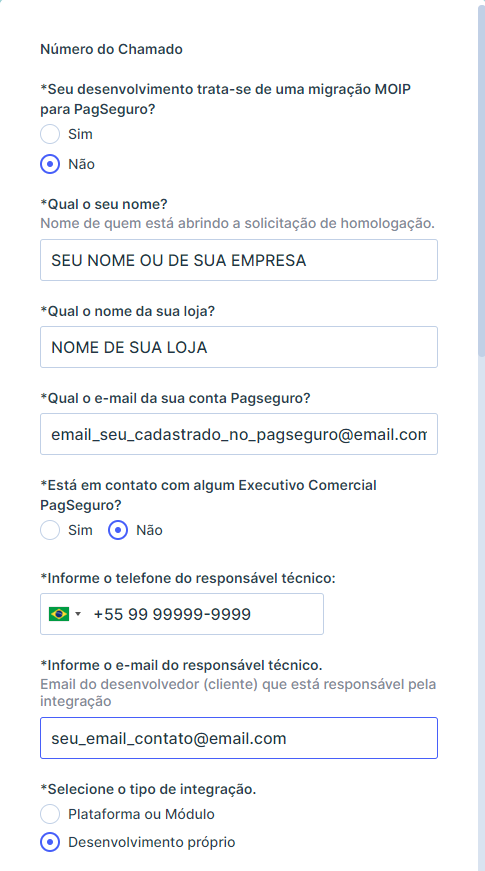Choose Não for Executivo Comercial contact

pos(118,530)
